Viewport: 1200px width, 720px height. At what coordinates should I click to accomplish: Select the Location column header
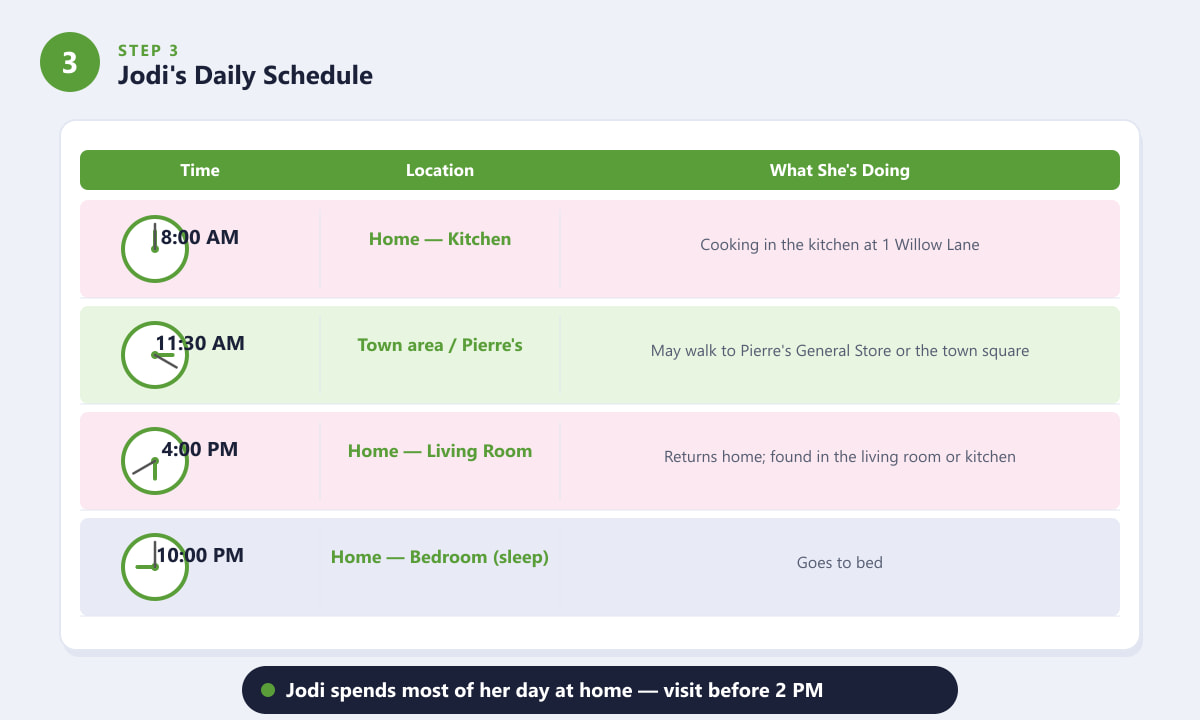[440, 170]
